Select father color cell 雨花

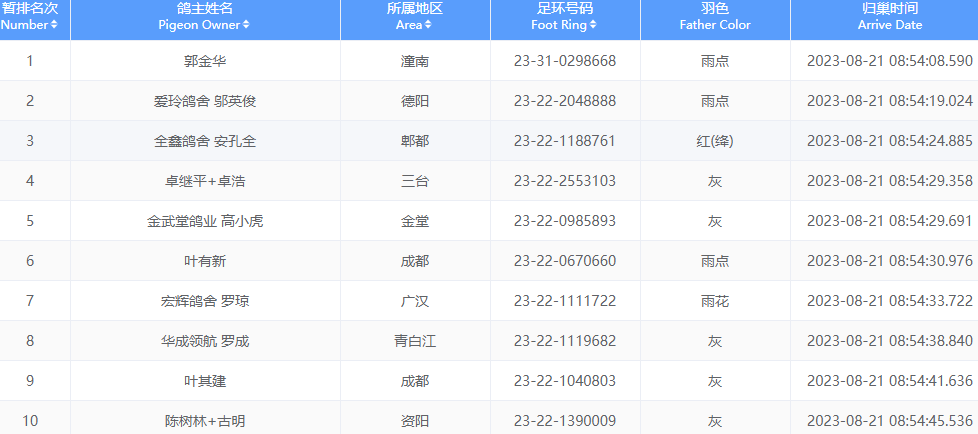715,301
